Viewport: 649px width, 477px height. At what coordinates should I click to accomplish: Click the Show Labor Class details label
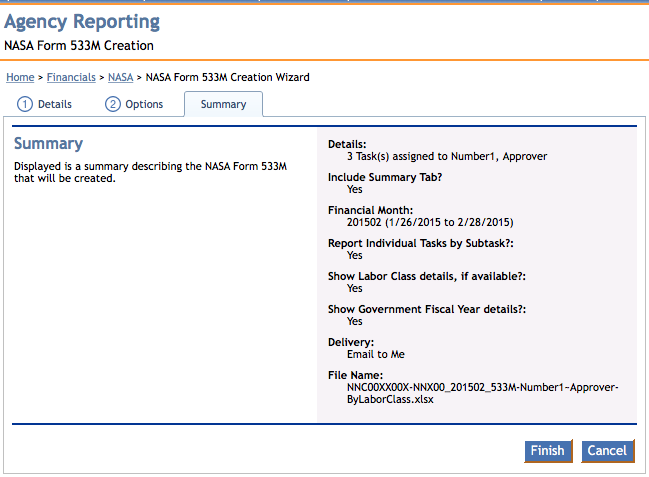[x=427, y=276]
